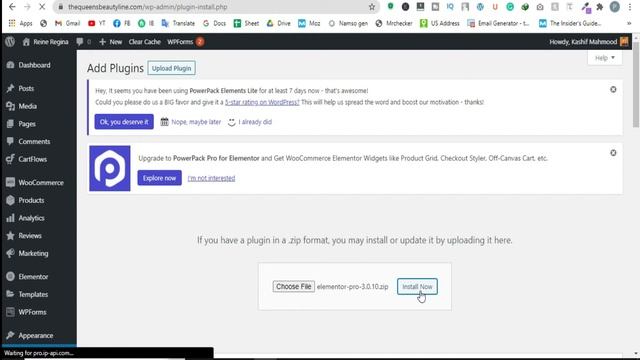Click the Explore now button
640x360 pixels.
pyautogui.click(x=160, y=178)
